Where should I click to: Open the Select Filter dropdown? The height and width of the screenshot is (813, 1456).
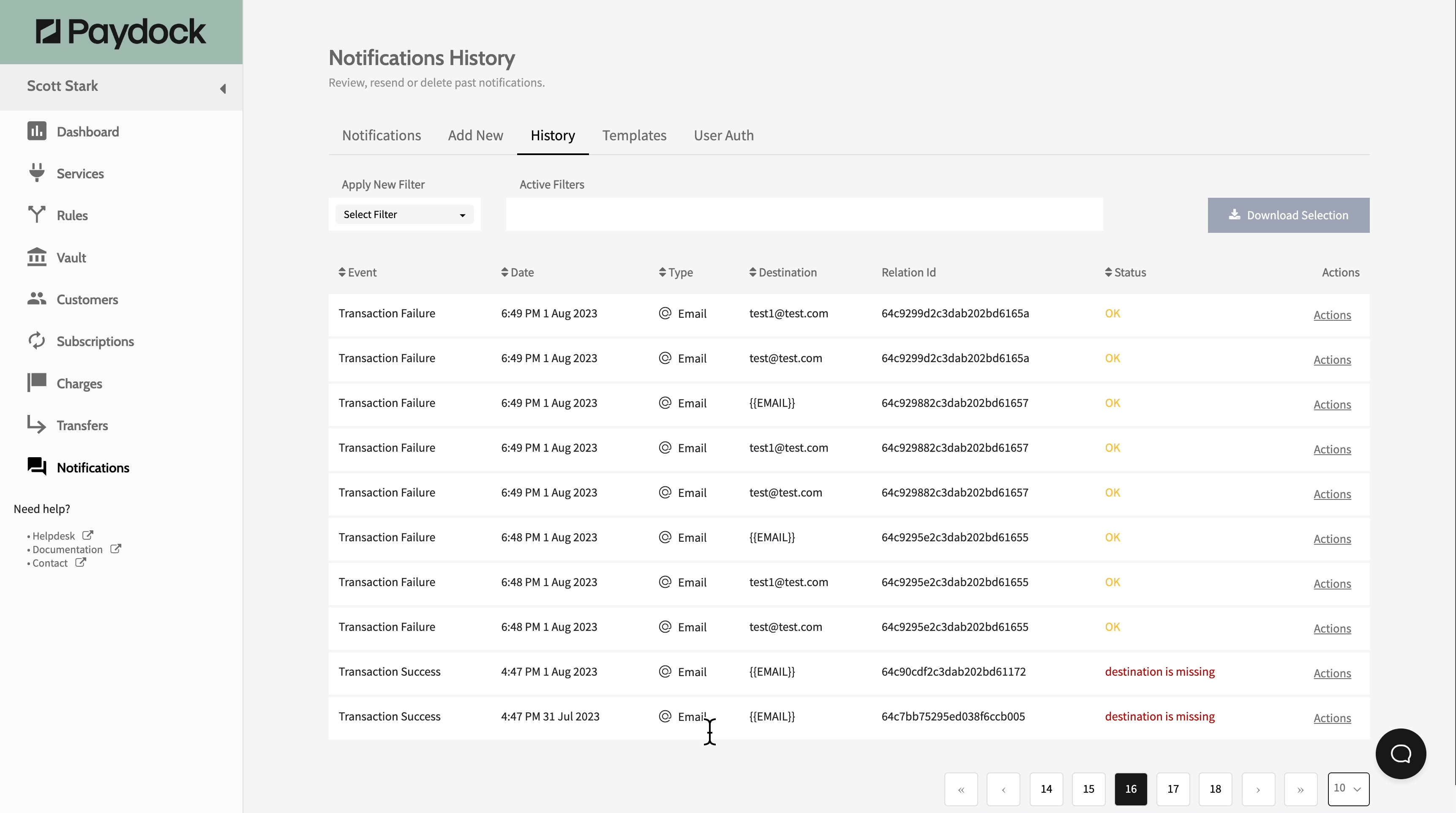coord(404,214)
